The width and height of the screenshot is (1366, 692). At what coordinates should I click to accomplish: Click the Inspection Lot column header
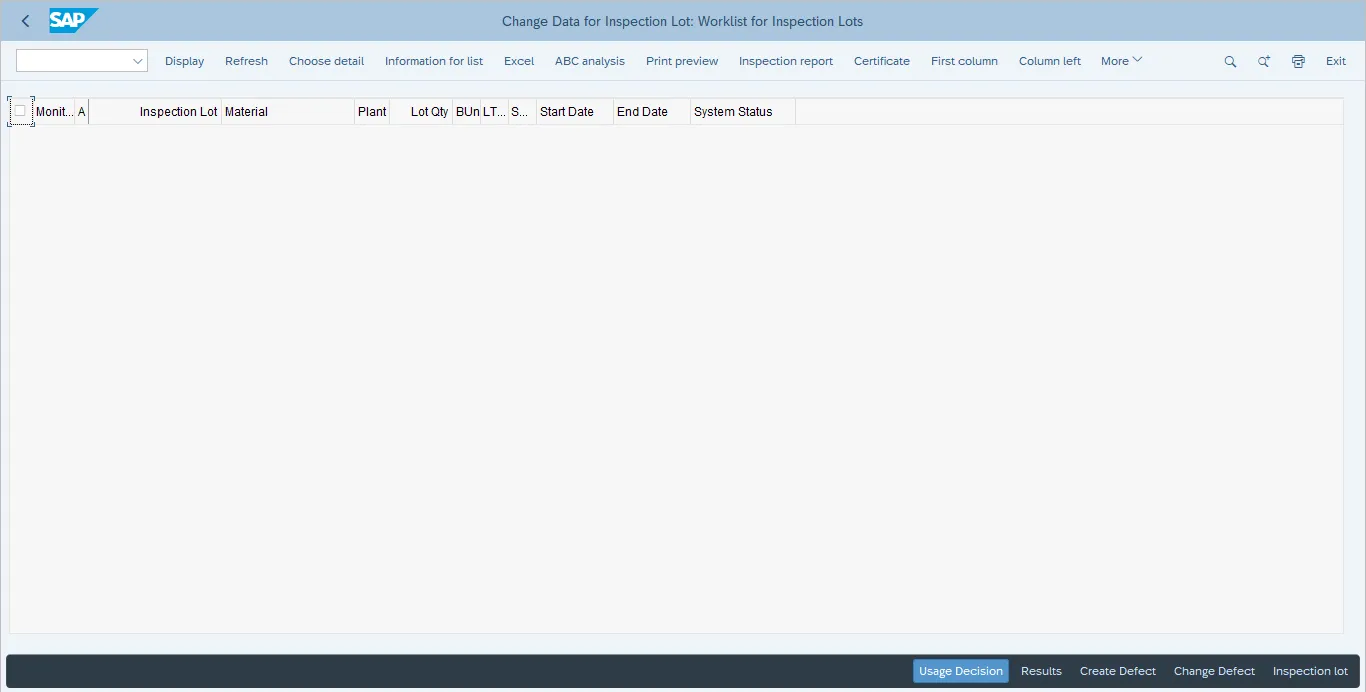coord(178,112)
